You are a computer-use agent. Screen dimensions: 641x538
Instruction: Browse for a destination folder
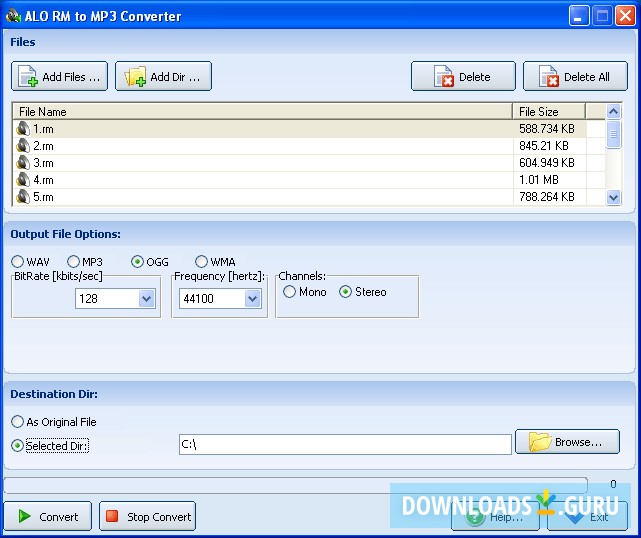pos(567,442)
